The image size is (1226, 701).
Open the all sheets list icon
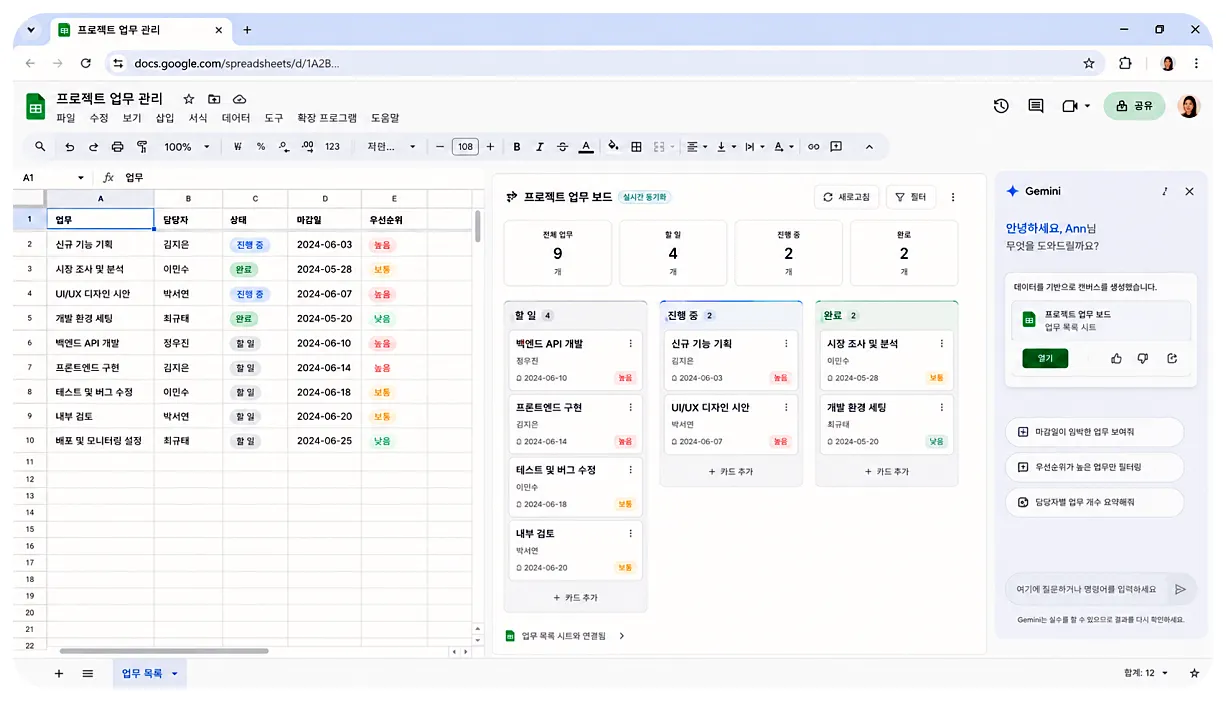(x=88, y=674)
